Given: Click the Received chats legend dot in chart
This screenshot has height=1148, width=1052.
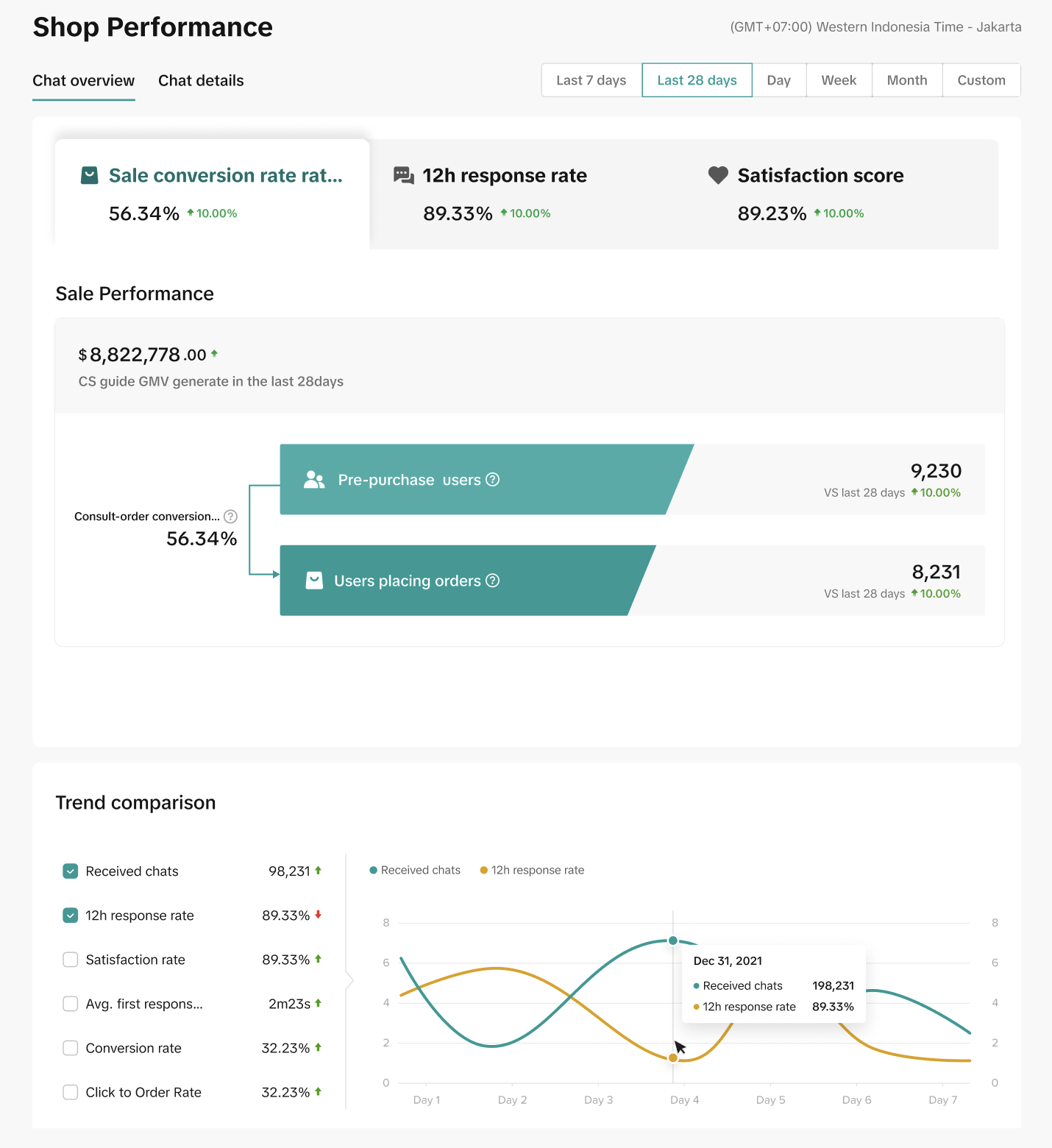Looking at the screenshot, I should click(374, 871).
